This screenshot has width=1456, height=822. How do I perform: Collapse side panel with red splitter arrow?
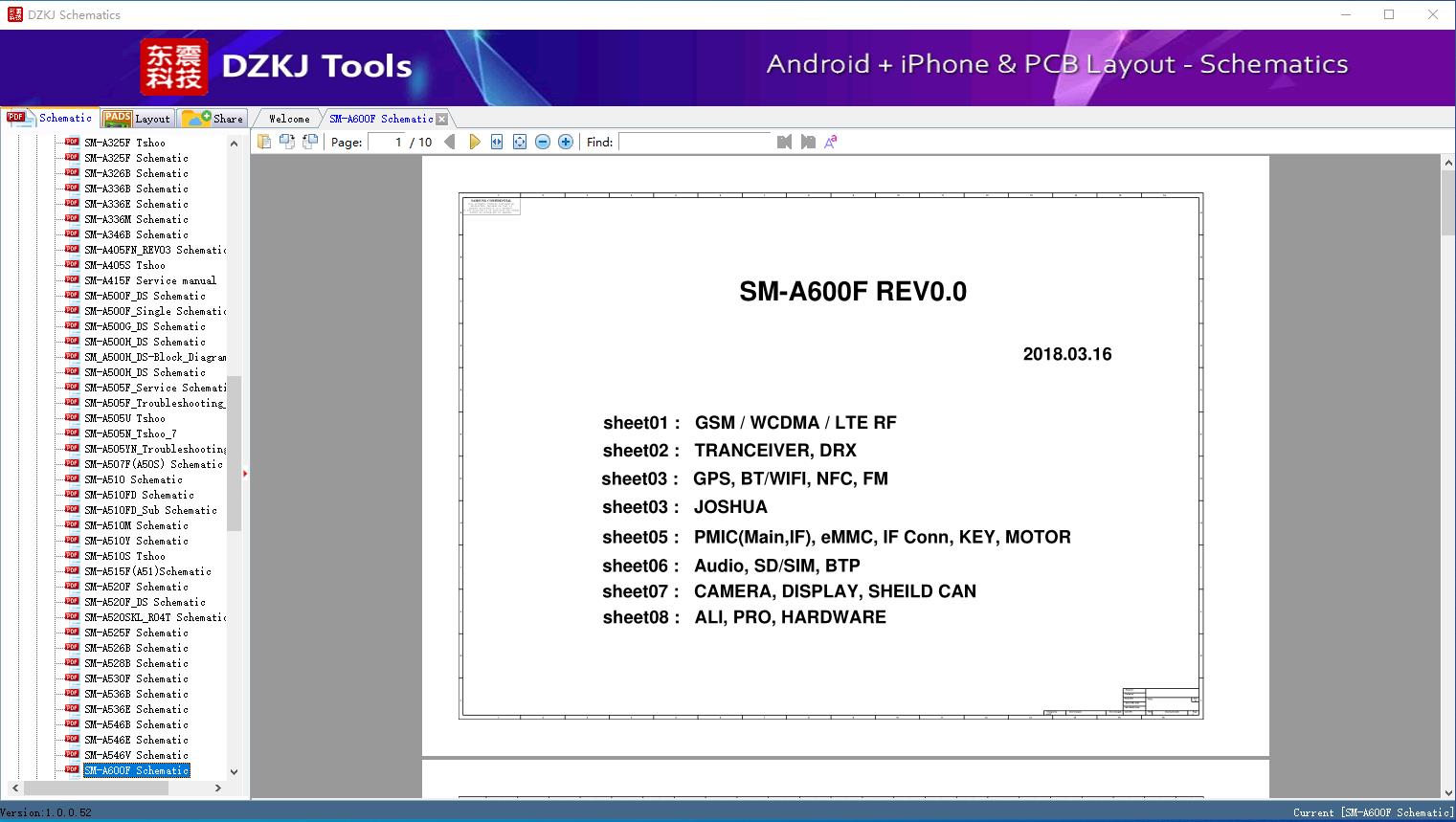coord(245,473)
